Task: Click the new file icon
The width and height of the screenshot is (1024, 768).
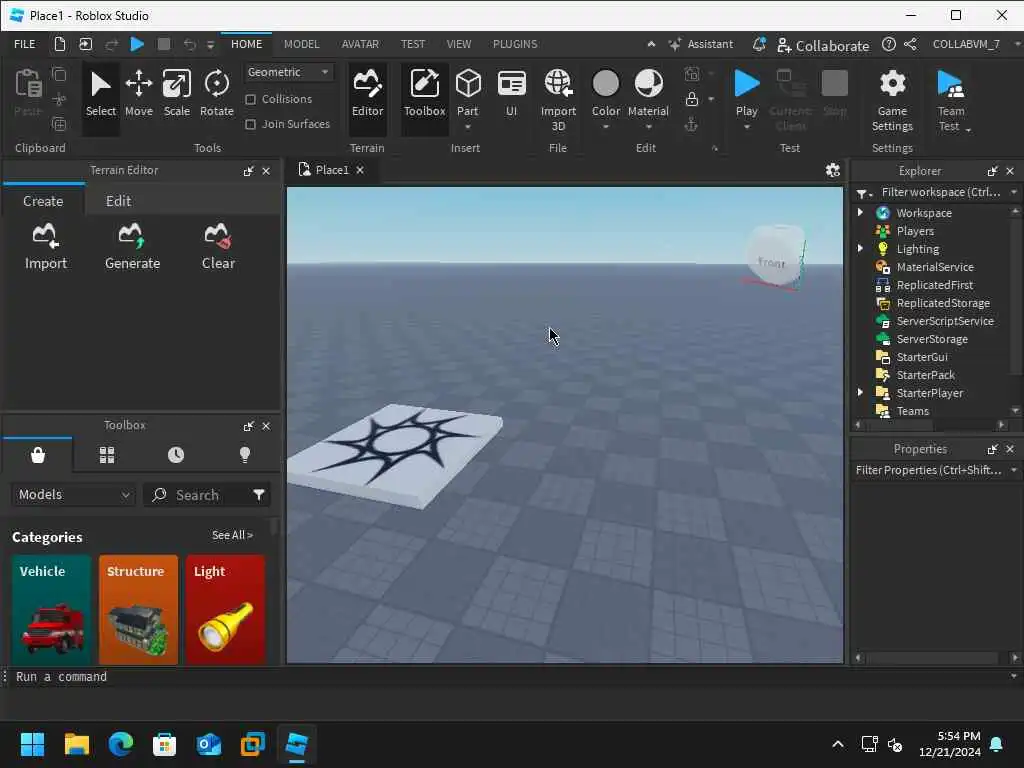Action: tap(59, 44)
